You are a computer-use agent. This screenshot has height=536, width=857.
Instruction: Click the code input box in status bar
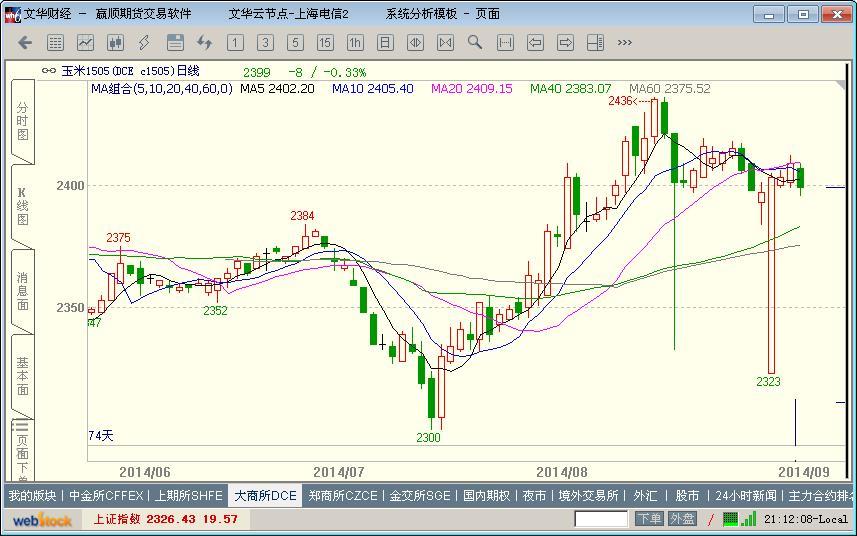click(x=601, y=519)
